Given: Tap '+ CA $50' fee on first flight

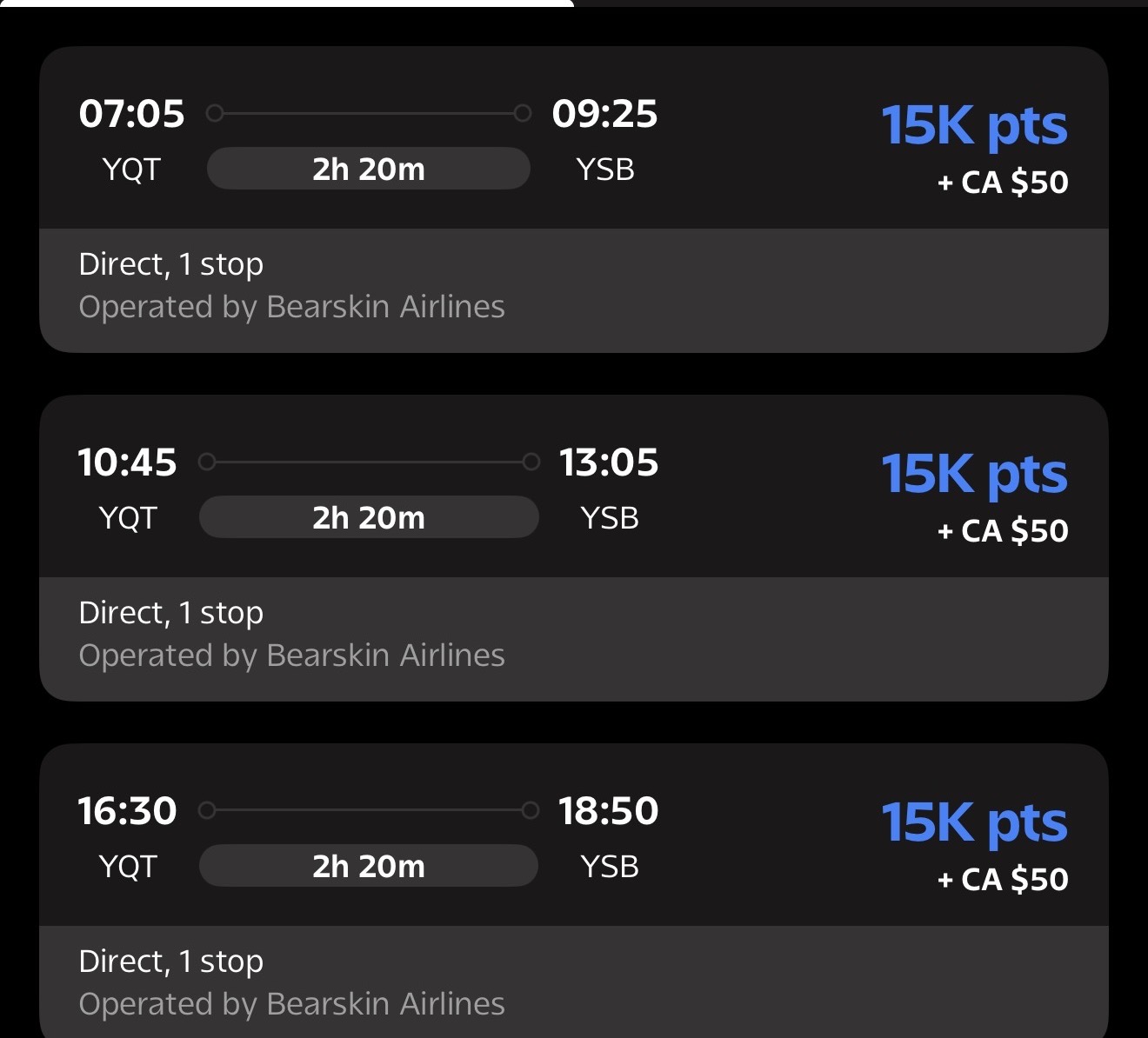Looking at the screenshot, I should [x=1003, y=183].
